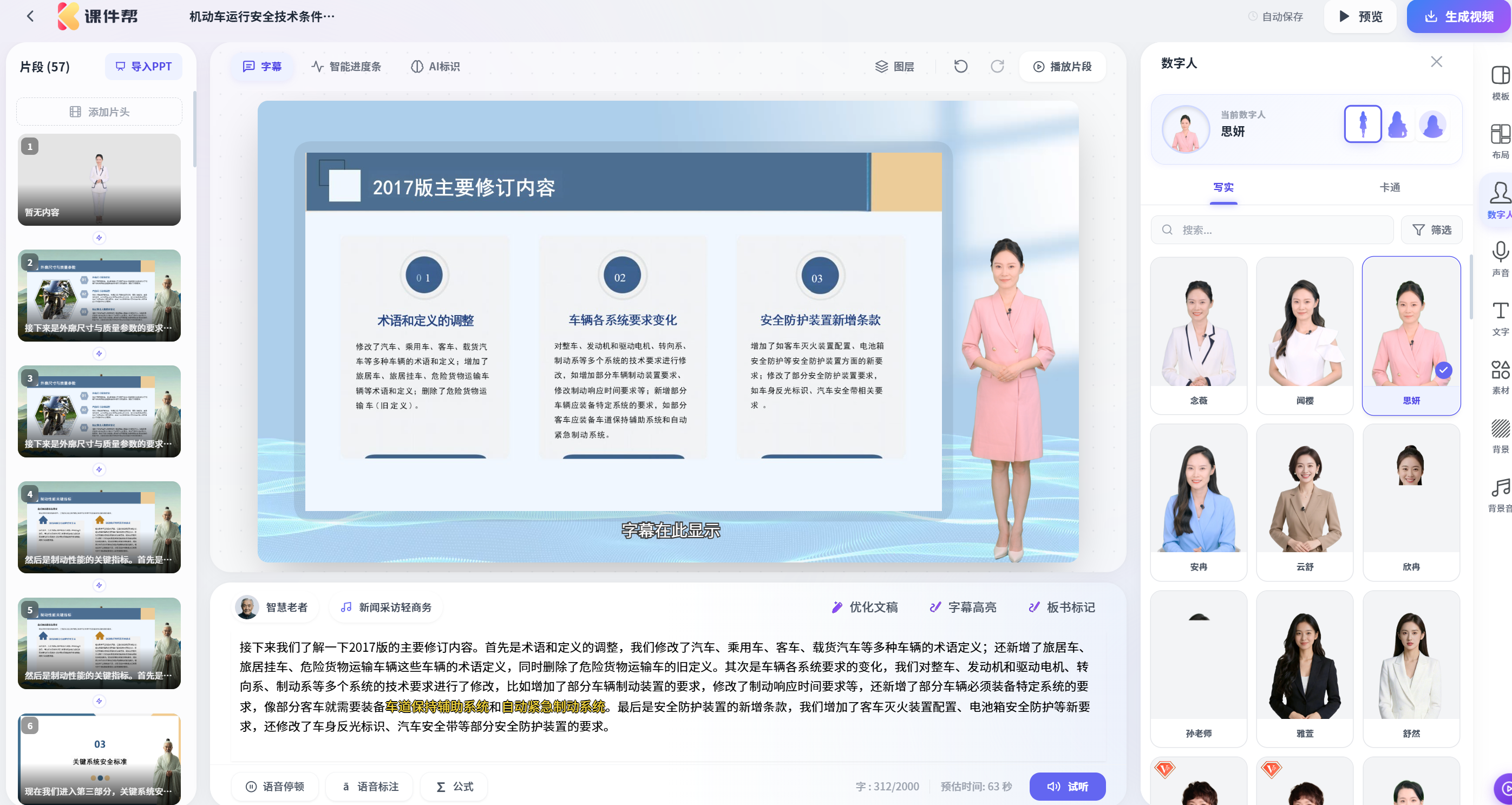
Task: Undo the last action
Action: pos(961,67)
